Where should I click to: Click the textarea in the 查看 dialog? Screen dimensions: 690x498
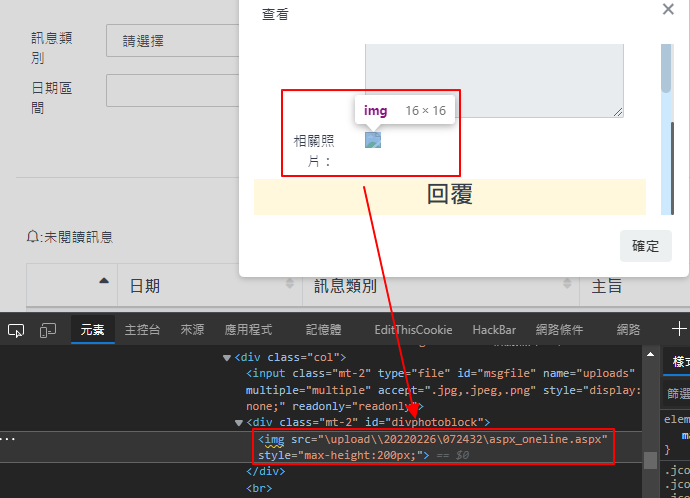pyautogui.click(x=494, y=81)
